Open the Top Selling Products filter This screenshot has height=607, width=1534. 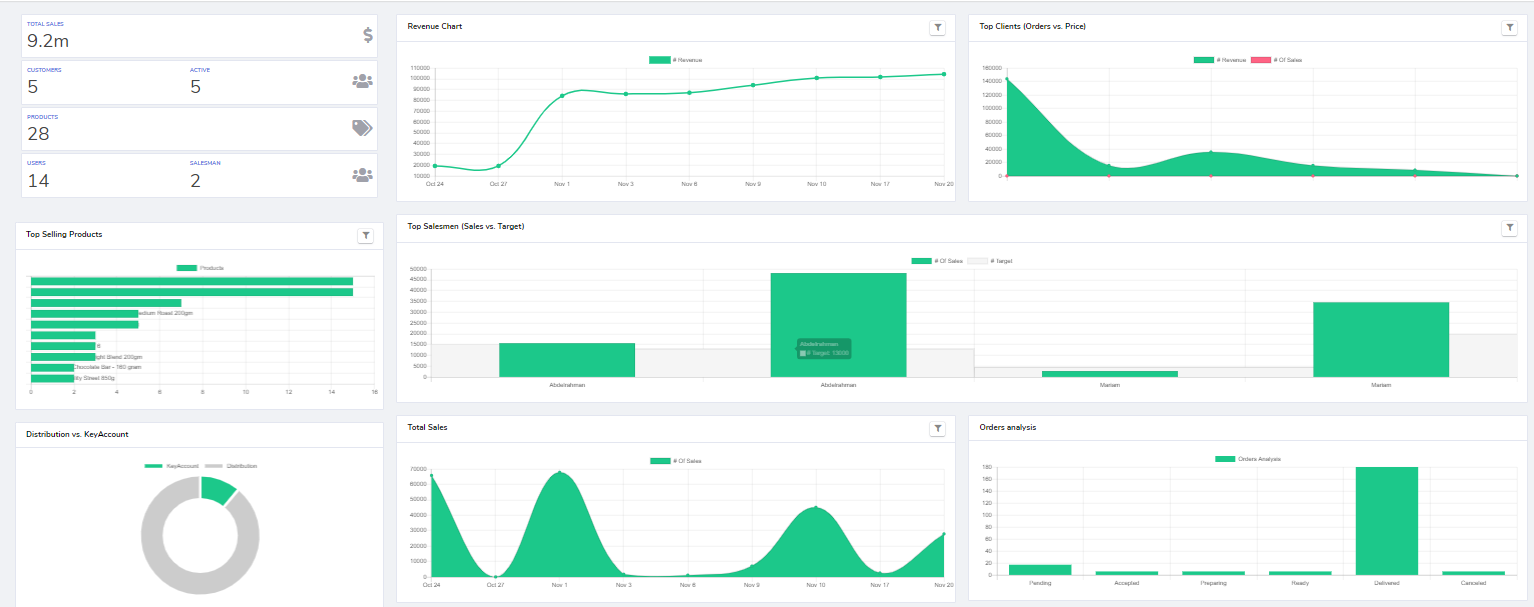point(365,235)
